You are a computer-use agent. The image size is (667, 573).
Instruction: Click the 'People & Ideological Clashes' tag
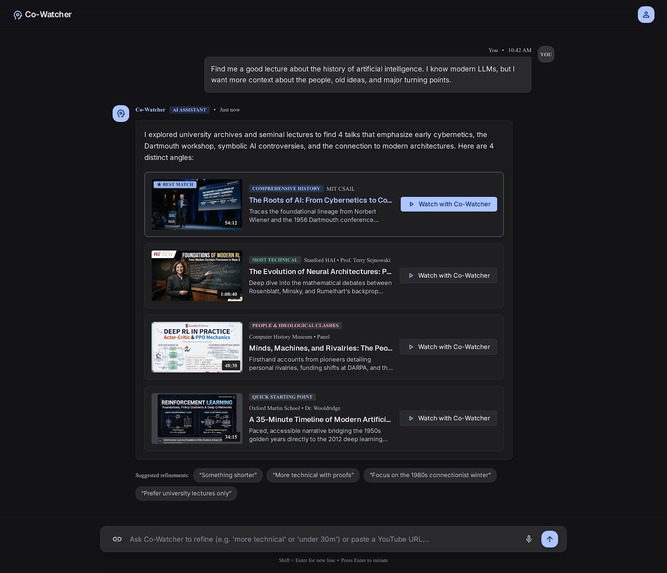click(295, 325)
